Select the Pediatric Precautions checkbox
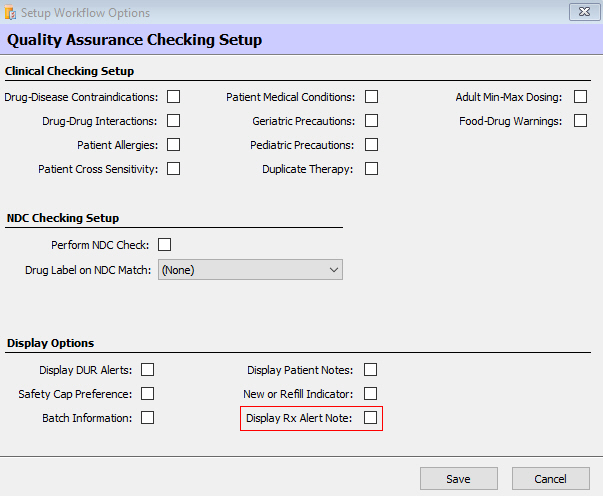This screenshot has width=603, height=496. (x=371, y=145)
